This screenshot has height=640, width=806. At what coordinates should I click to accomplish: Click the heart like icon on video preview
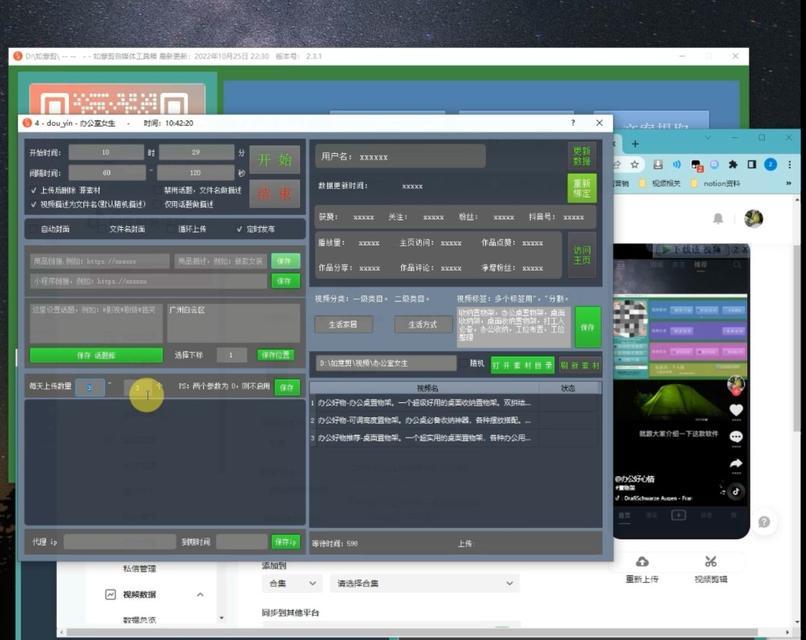click(736, 410)
